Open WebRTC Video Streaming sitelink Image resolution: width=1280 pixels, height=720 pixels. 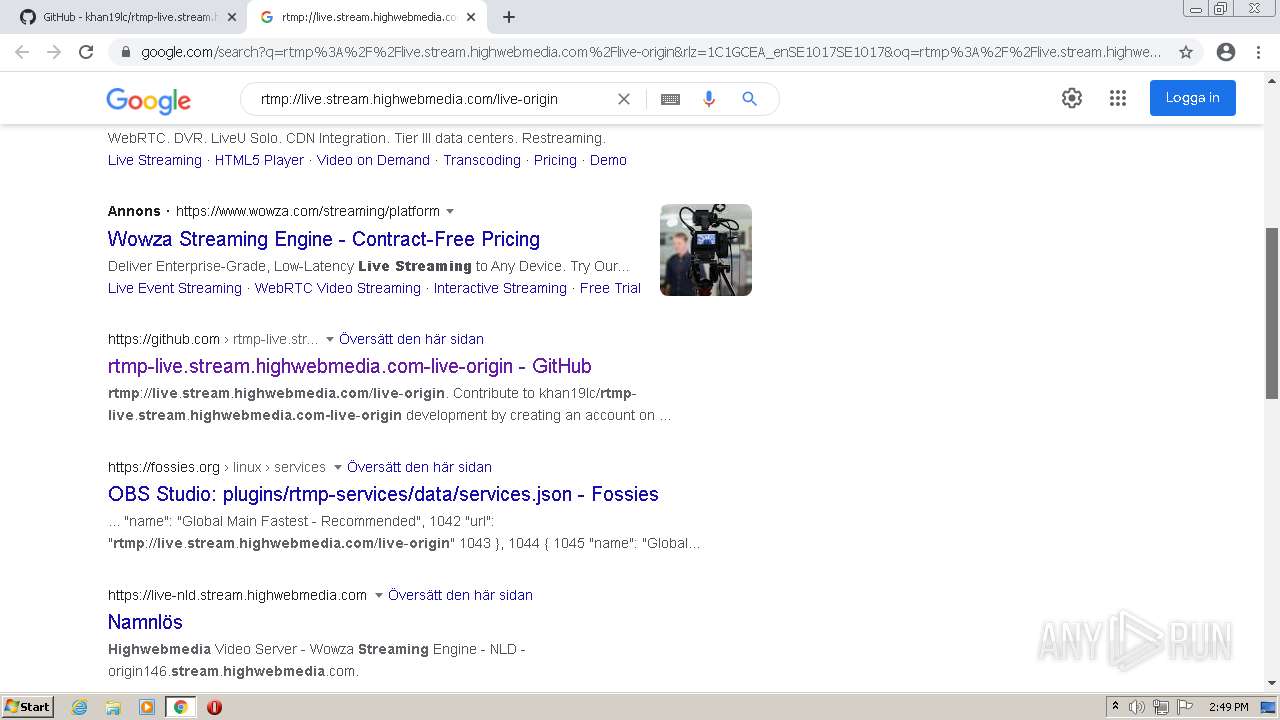coord(338,288)
